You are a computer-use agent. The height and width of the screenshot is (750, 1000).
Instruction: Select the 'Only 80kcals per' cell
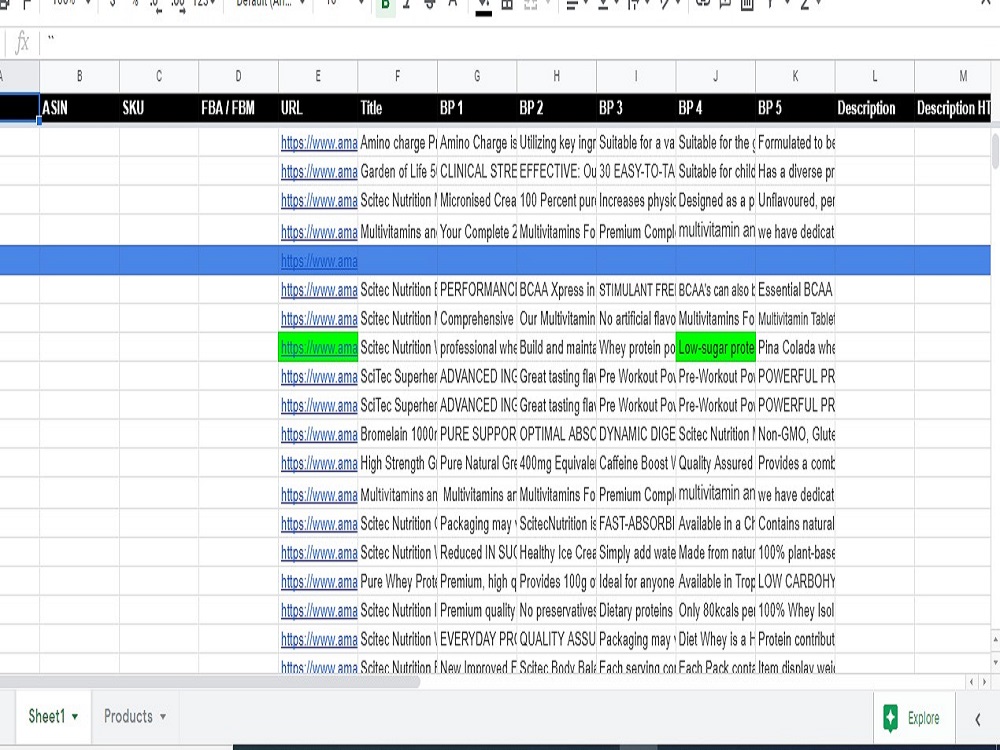716,610
